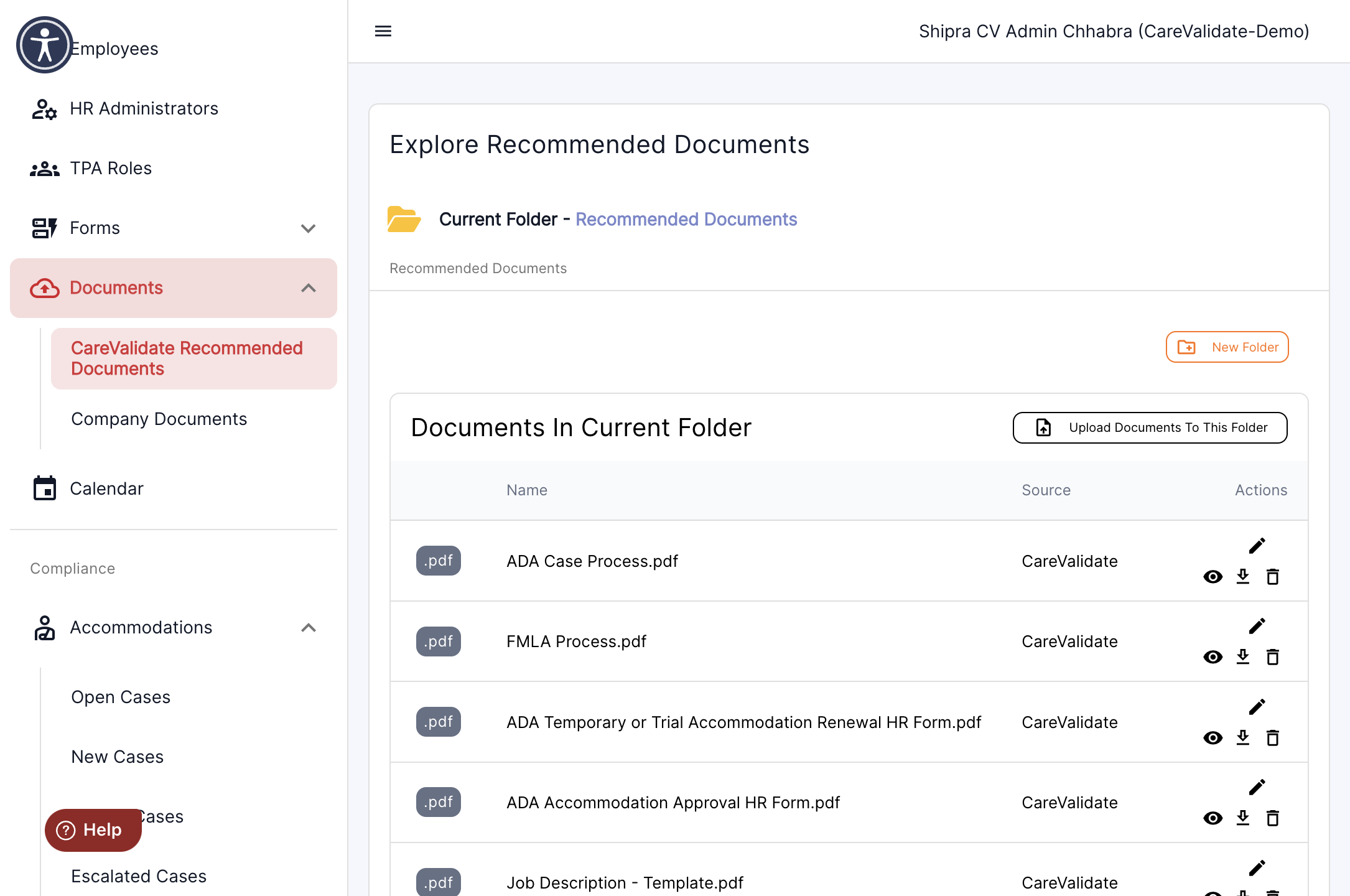
Task: Delete FMLA Process.pdf
Action: [1273, 657]
